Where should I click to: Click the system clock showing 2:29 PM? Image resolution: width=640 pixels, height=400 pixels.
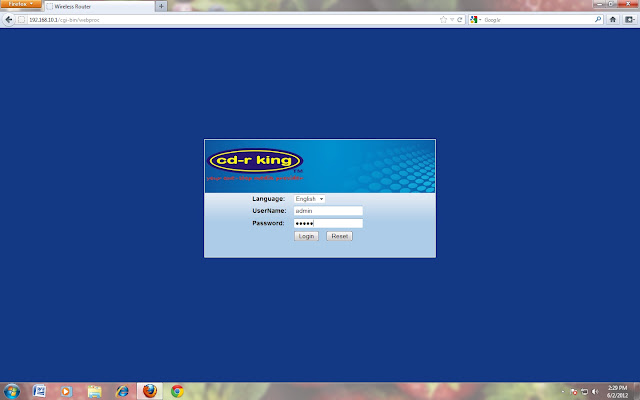pyautogui.click(x=617, y=391)
